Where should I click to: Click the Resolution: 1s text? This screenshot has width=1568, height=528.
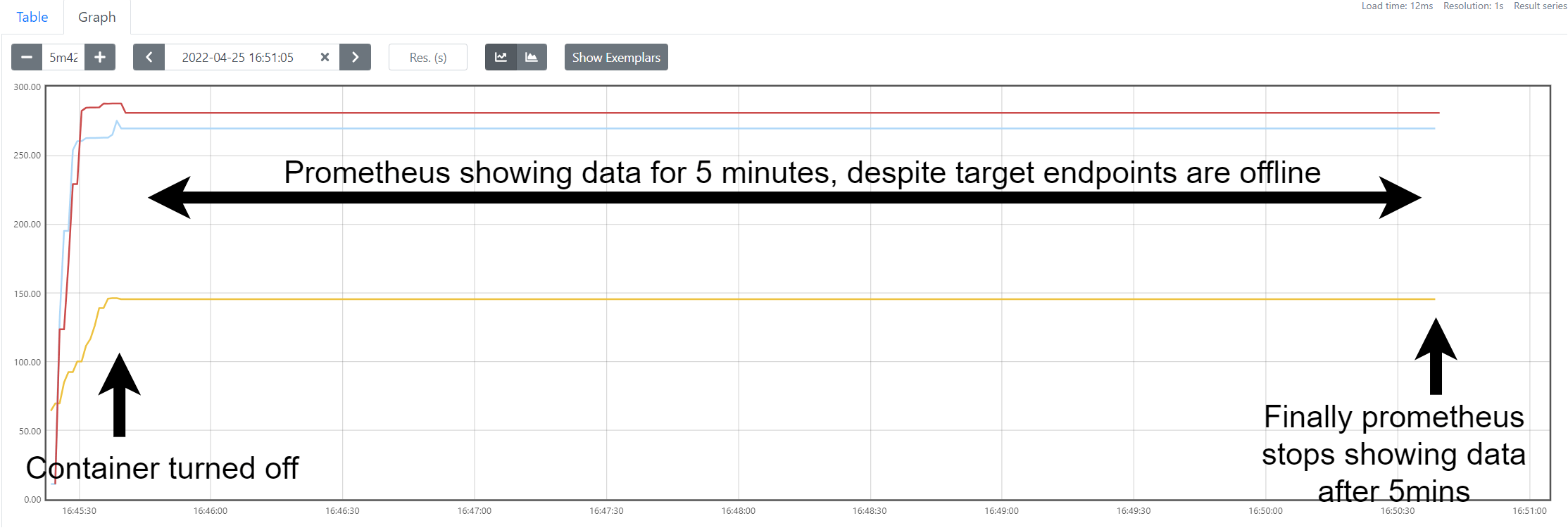pos(1473,6)
